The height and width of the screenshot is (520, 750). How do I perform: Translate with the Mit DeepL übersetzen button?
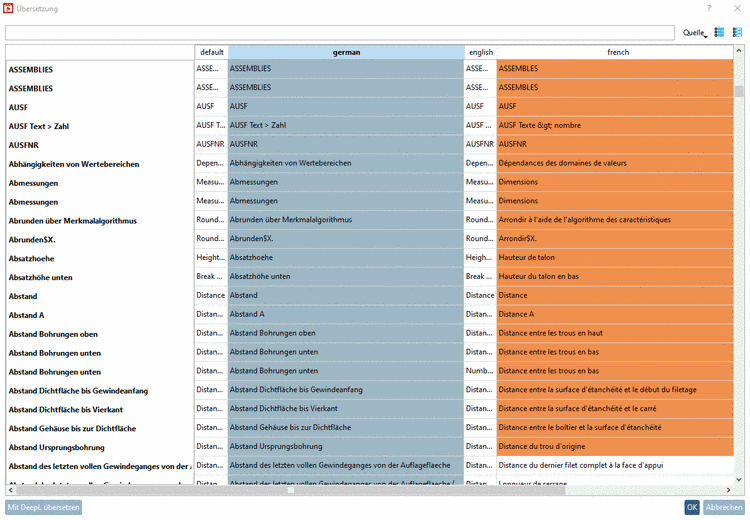[x=44, y=507]
